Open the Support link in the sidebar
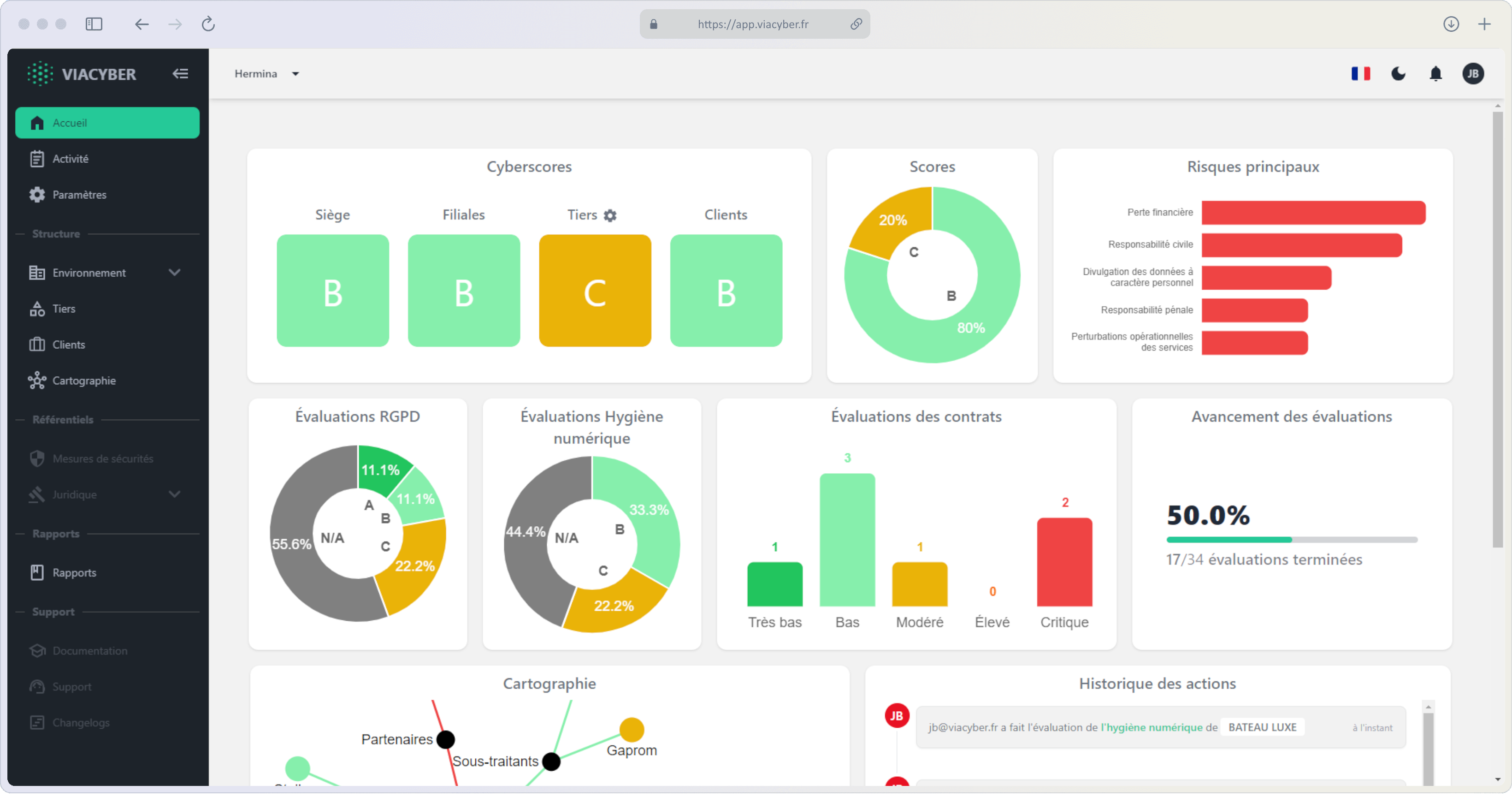This screenshot has width=1512, height=797. coord(107,688)
